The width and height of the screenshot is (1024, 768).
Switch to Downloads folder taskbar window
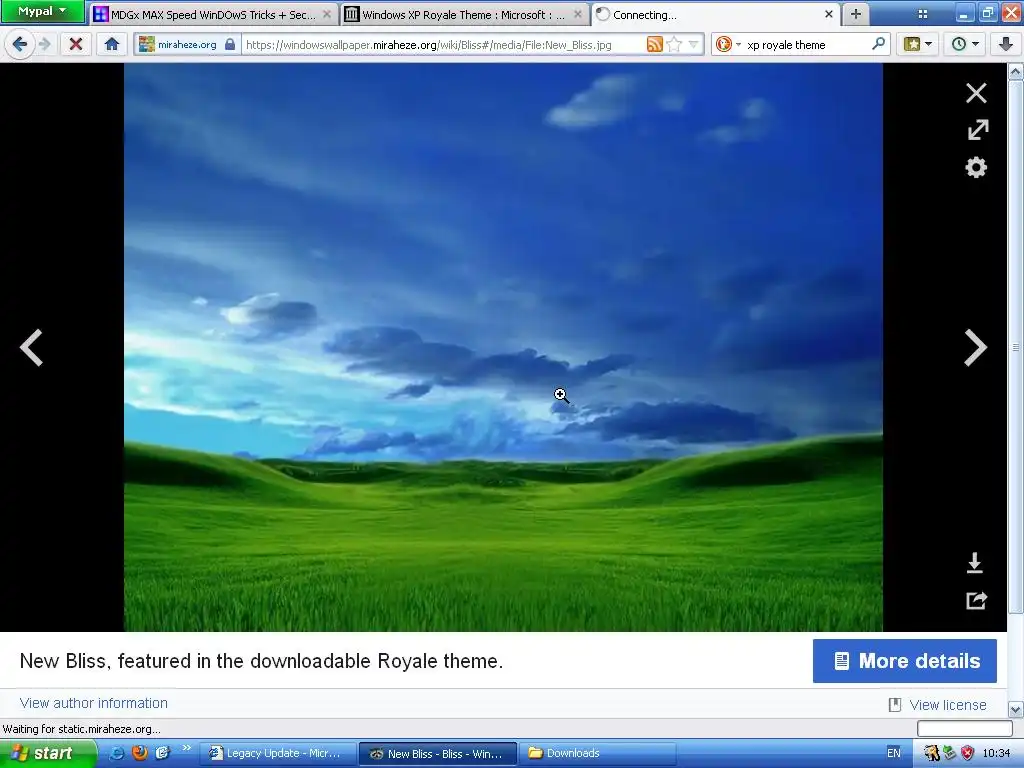598,753
